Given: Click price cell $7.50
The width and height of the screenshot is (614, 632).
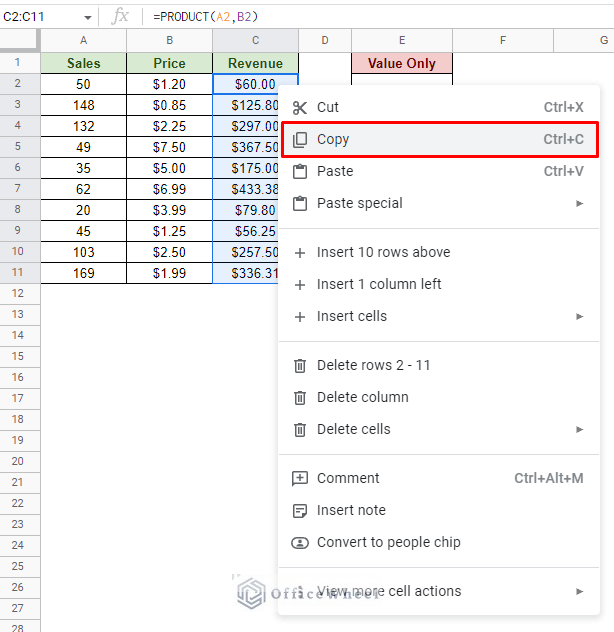Looking at the screenshot, I should pyautogui.click(x=169, y=147).
